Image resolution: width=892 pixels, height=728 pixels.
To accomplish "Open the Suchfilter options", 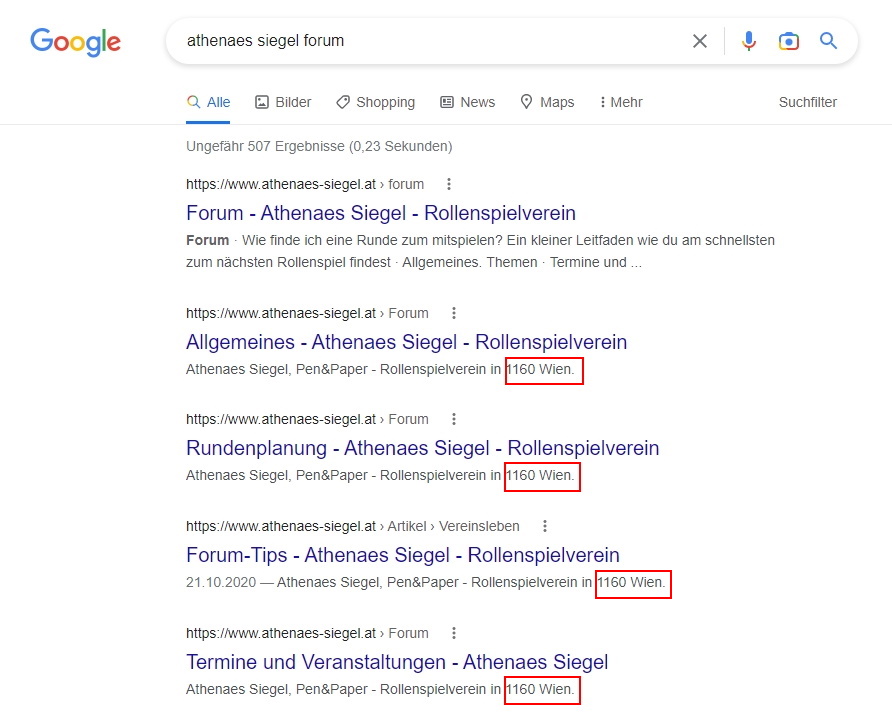I will pyautogui.click(x=807, y=102).
